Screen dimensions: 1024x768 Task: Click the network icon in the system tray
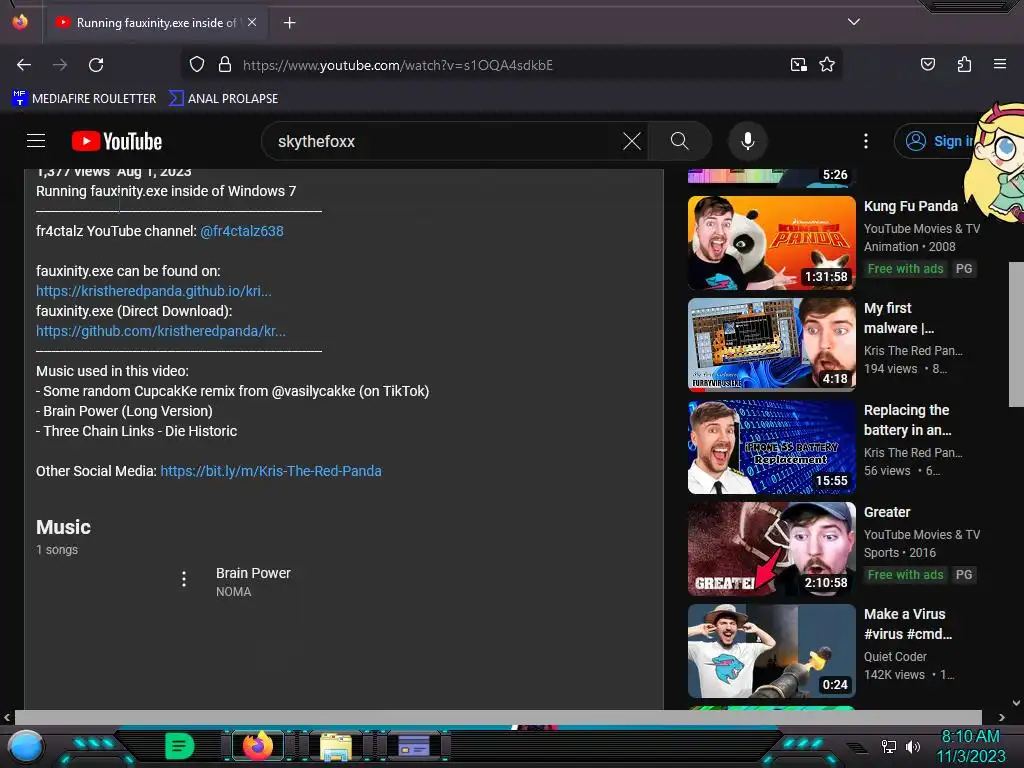pyautogui.click(x=888, y=746)
